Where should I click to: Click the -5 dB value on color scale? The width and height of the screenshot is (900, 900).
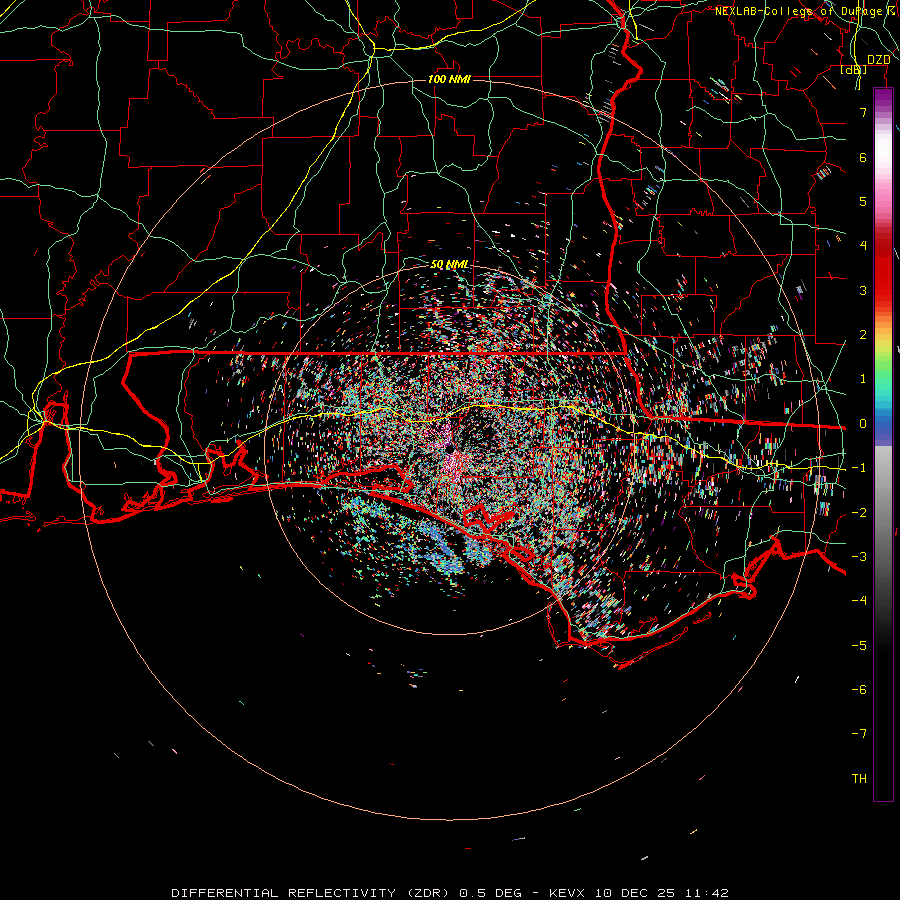pos(859,646)
